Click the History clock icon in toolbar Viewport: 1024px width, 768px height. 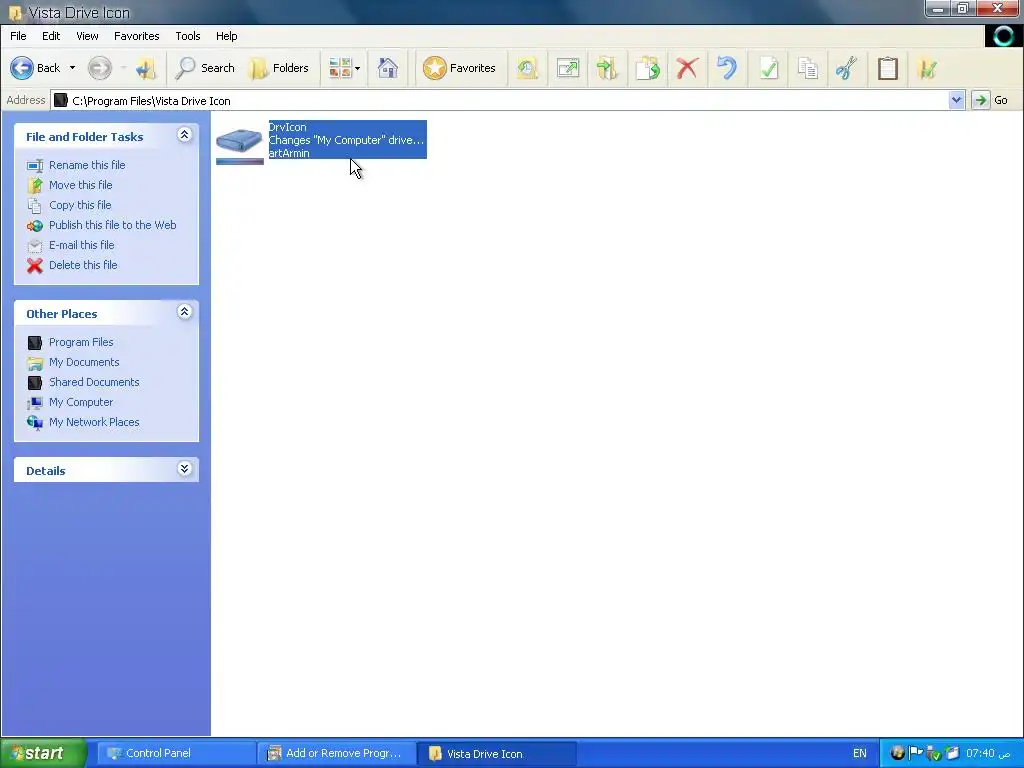pos(528,68)
